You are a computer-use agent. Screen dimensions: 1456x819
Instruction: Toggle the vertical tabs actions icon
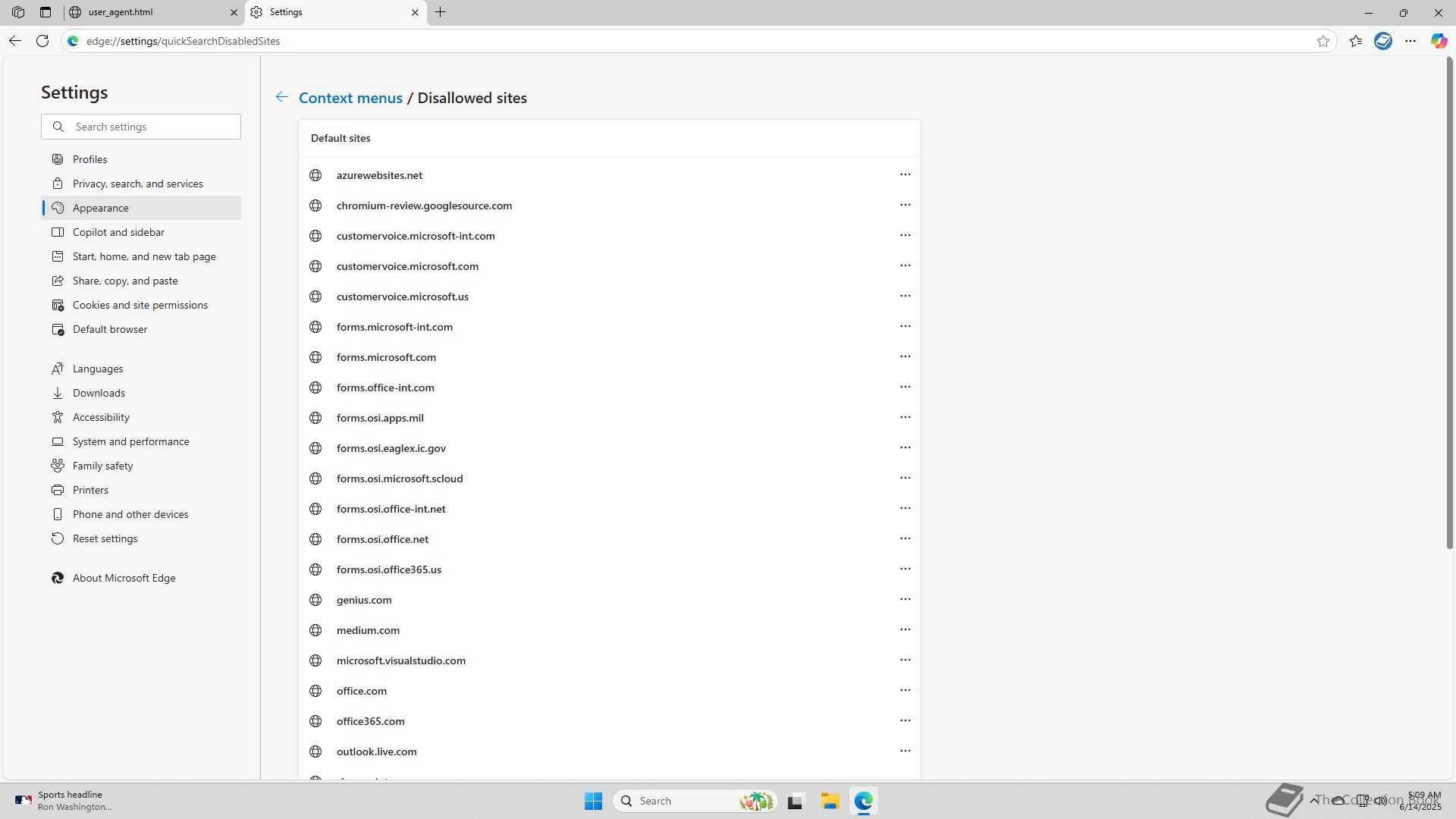[x=45, y=12]
